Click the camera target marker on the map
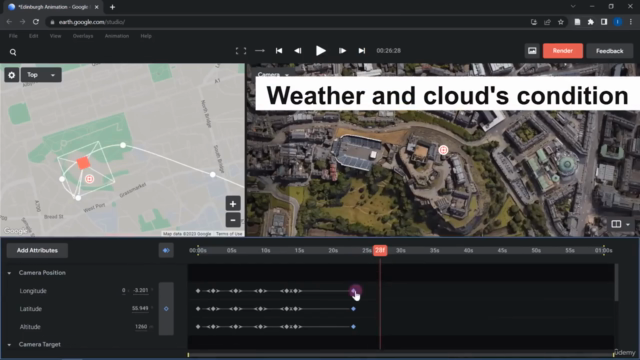 tap(89, 179)
